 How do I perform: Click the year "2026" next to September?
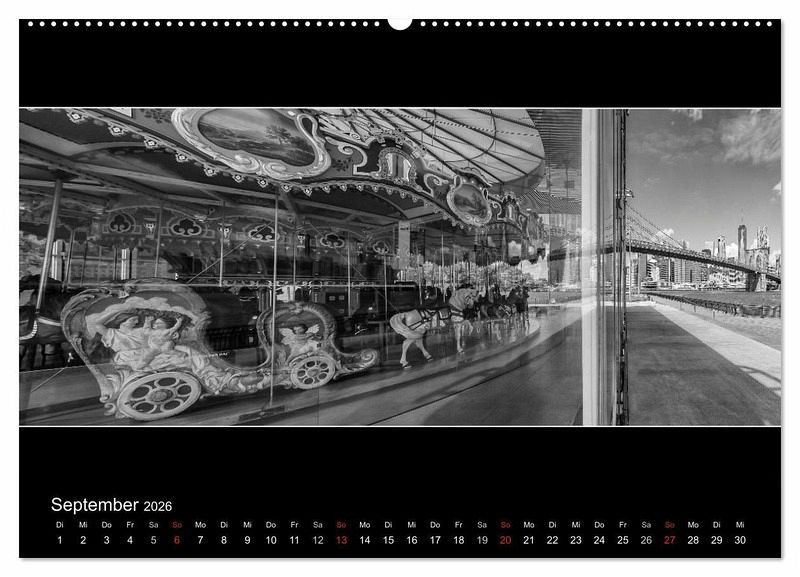click(158, 506)
